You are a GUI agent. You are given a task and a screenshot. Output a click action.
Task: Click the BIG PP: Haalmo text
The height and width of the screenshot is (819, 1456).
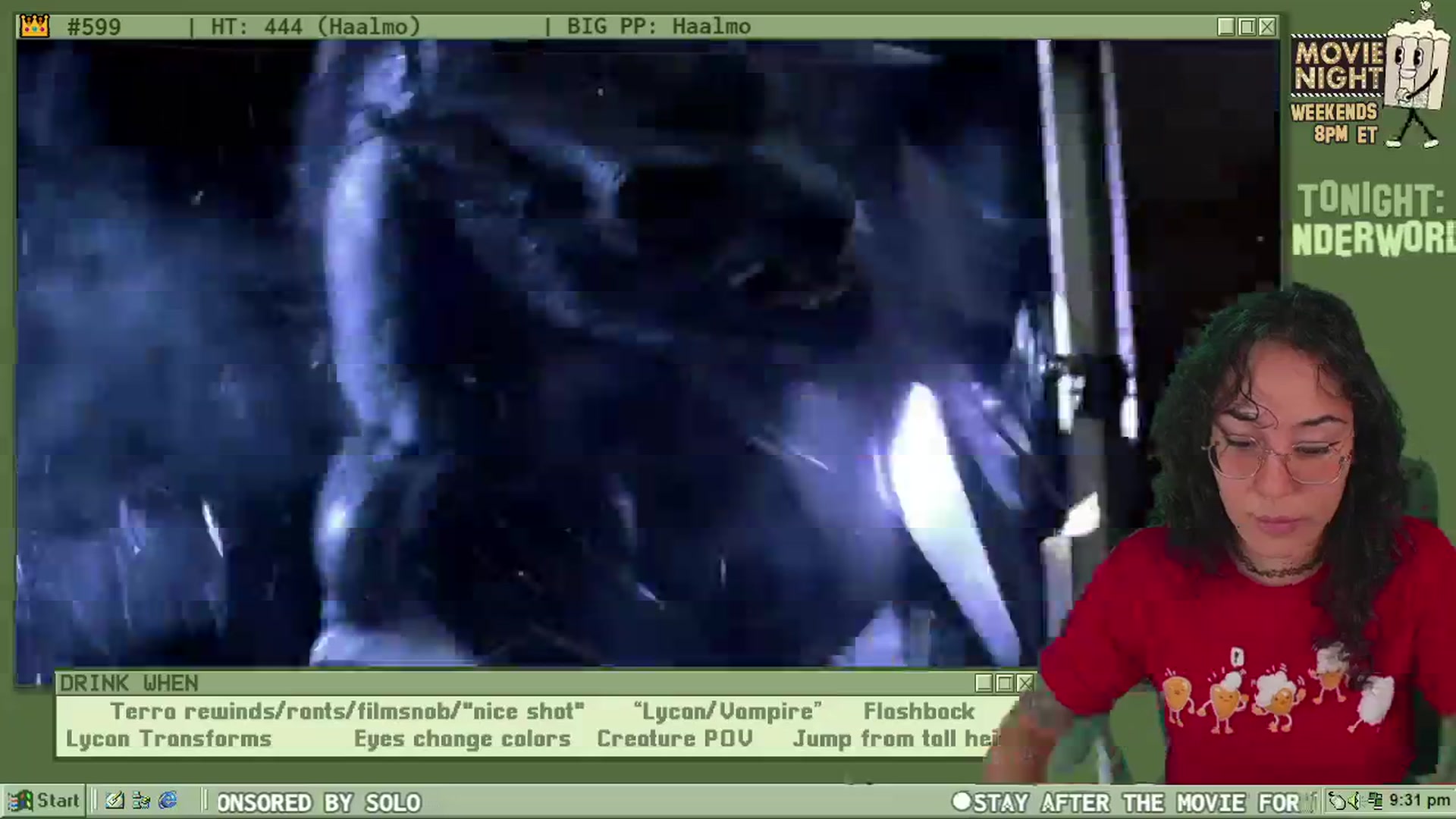pyautogui.click(x=659, y=27)
